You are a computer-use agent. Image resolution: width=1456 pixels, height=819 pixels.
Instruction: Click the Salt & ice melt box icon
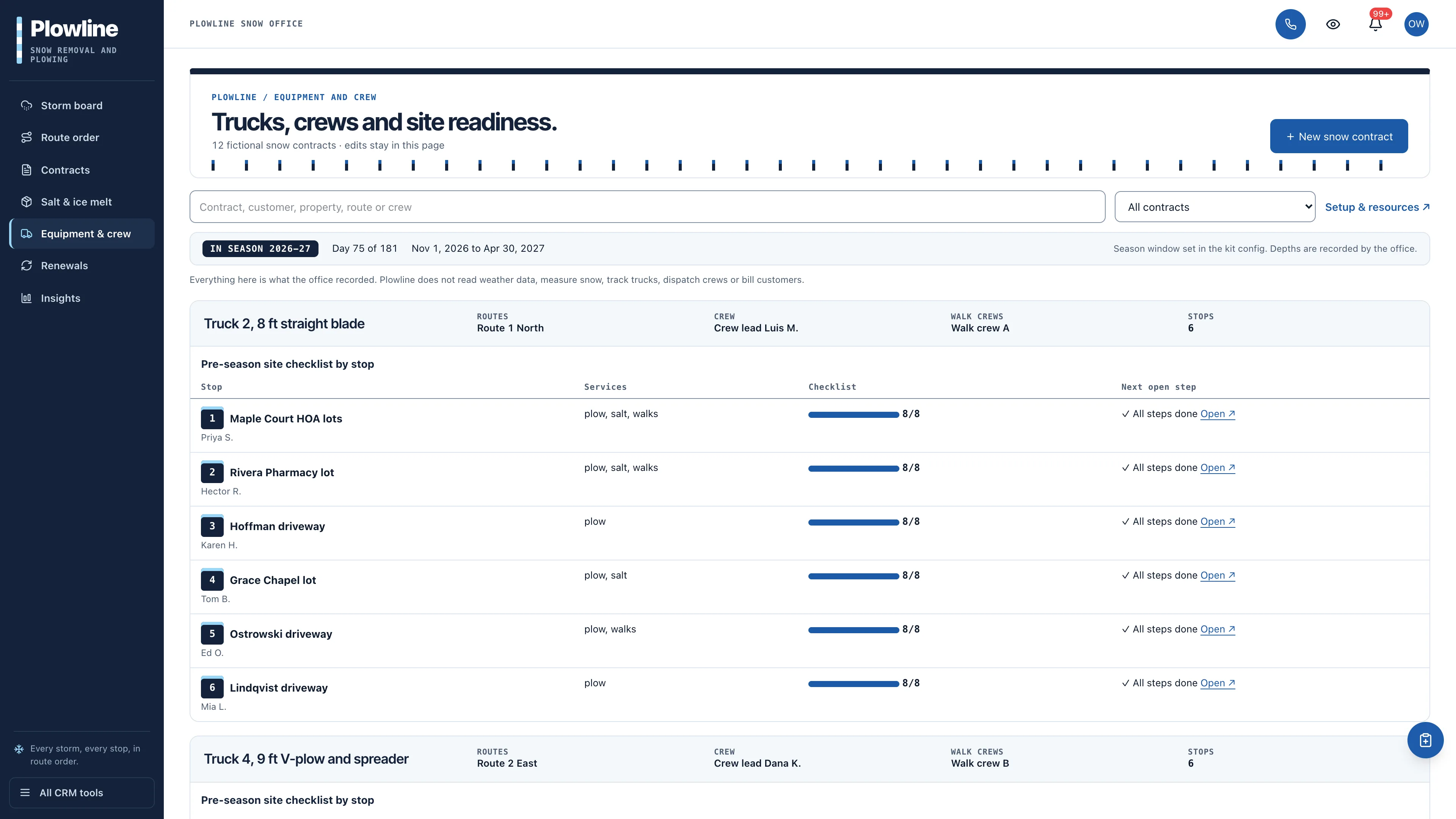coord(27,202)
